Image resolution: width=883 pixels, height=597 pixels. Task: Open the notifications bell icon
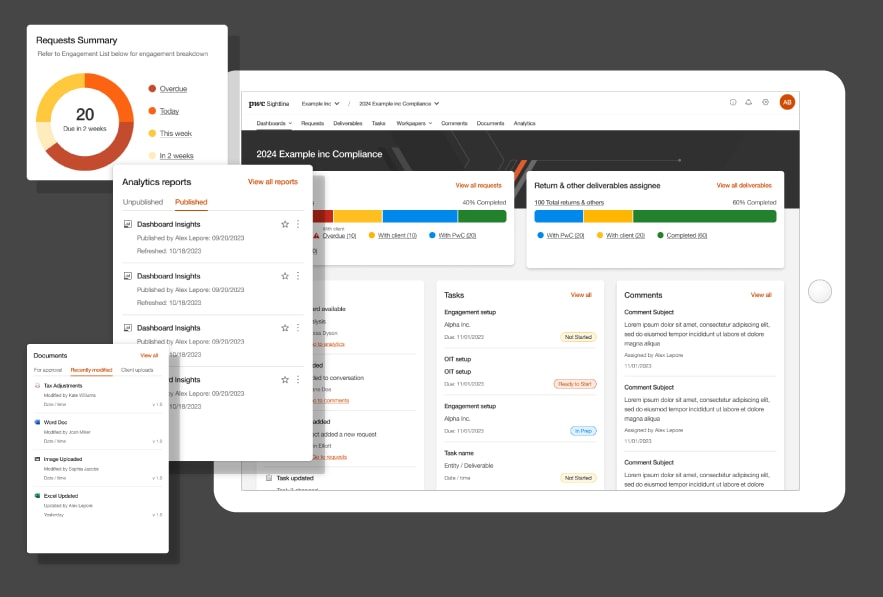[x=749, y=102]
